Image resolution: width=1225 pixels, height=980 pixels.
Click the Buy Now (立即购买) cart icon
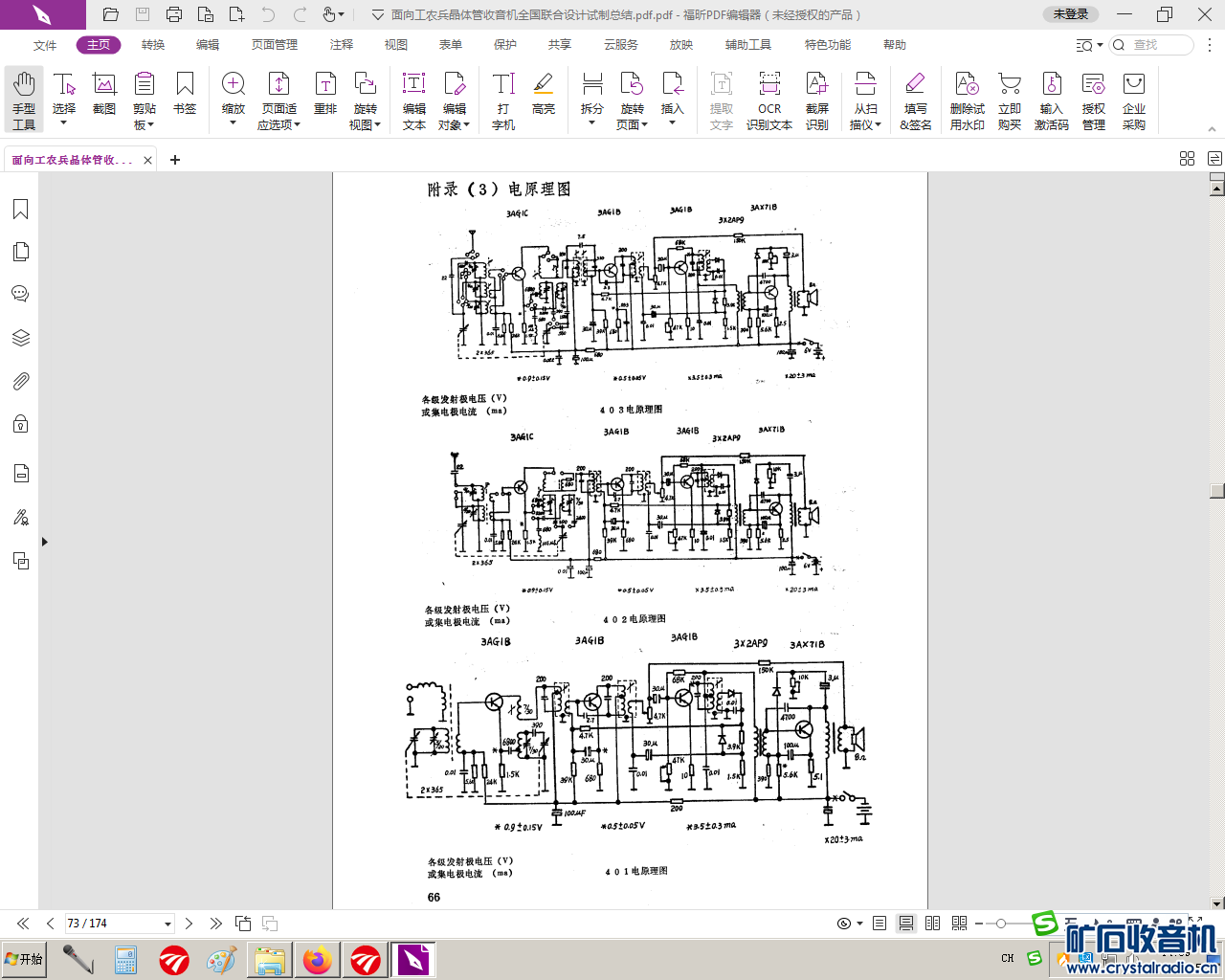(1010, 100)
